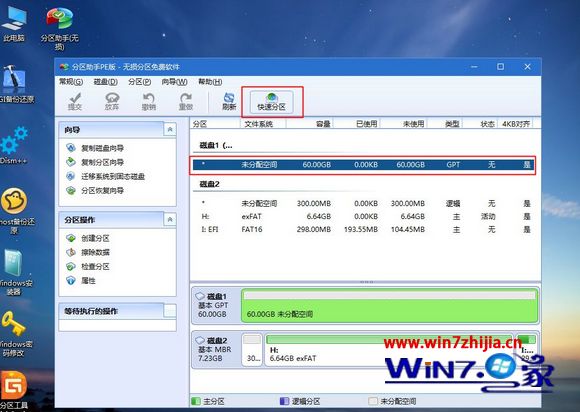Select the I: EFI FAT16 partition row
The image size is (580, 412).
(364, 229)
